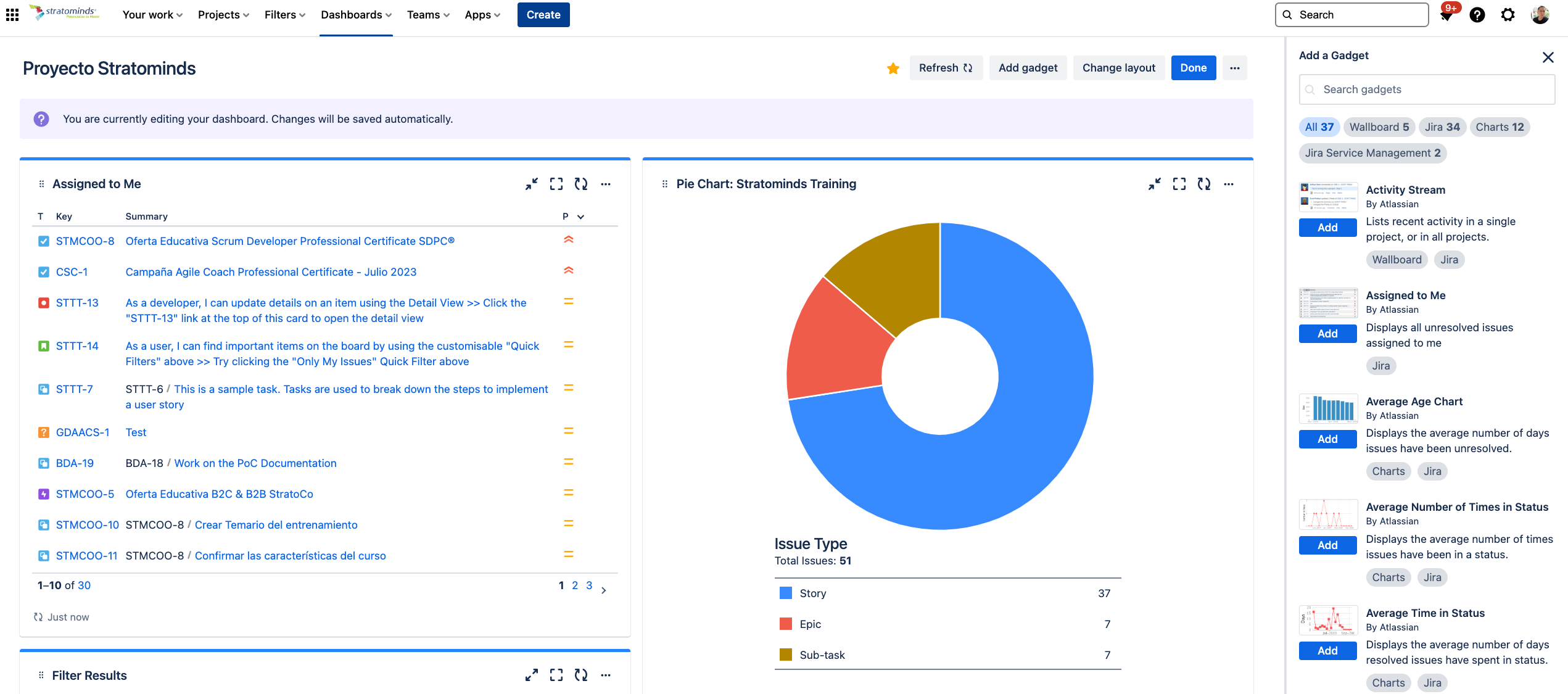This screenshot has height=694, width=1568.
Task: Click the star/favorite icon on Proyecto Stratominds
Action: pyautogui.click(x=893, y=68)
